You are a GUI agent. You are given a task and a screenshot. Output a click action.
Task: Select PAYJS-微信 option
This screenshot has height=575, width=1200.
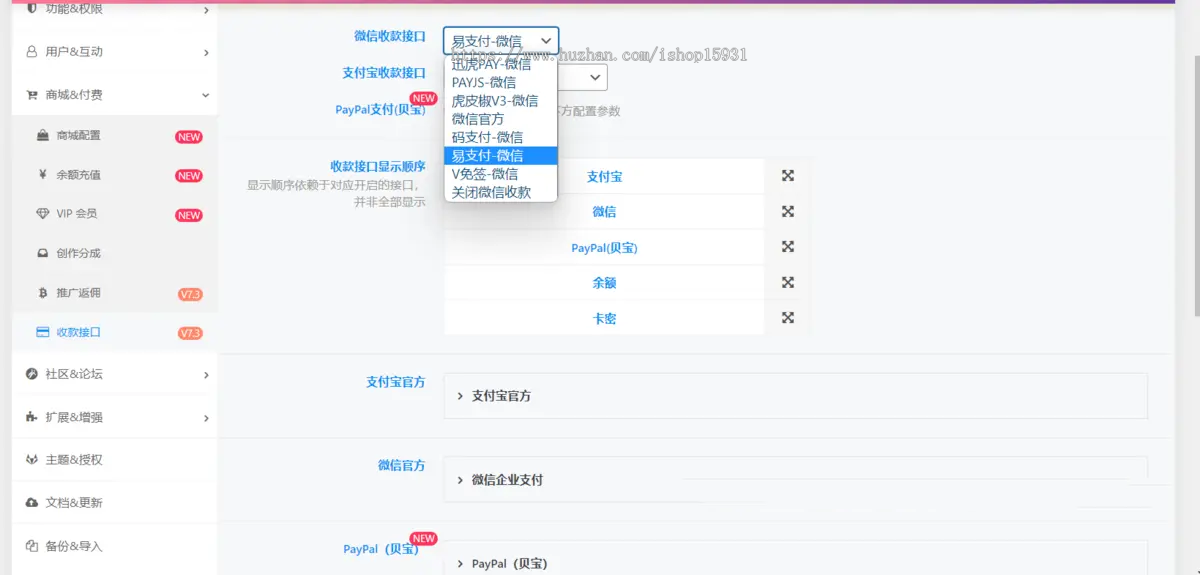click(500, 82)
